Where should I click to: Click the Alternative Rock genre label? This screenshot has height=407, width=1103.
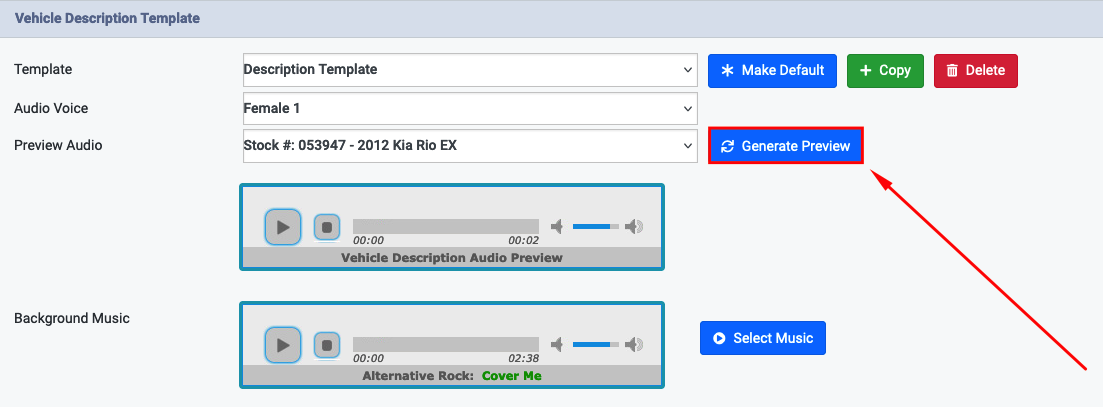[418, 376]
